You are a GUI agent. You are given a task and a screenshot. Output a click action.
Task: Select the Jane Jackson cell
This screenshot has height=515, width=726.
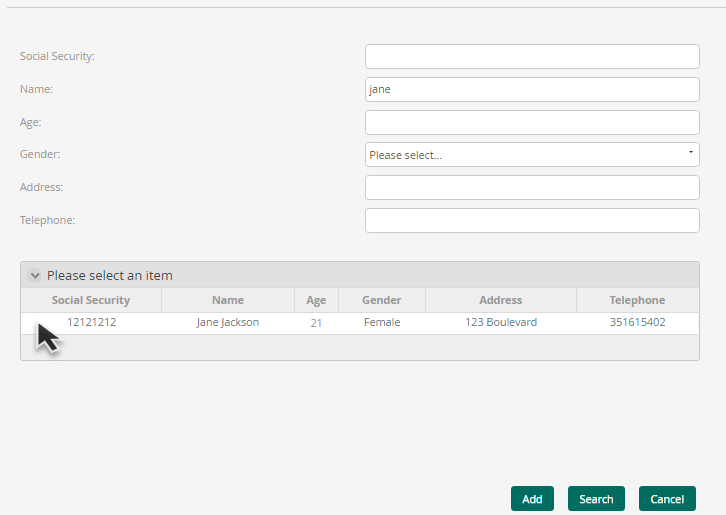(x=228, y=323)
